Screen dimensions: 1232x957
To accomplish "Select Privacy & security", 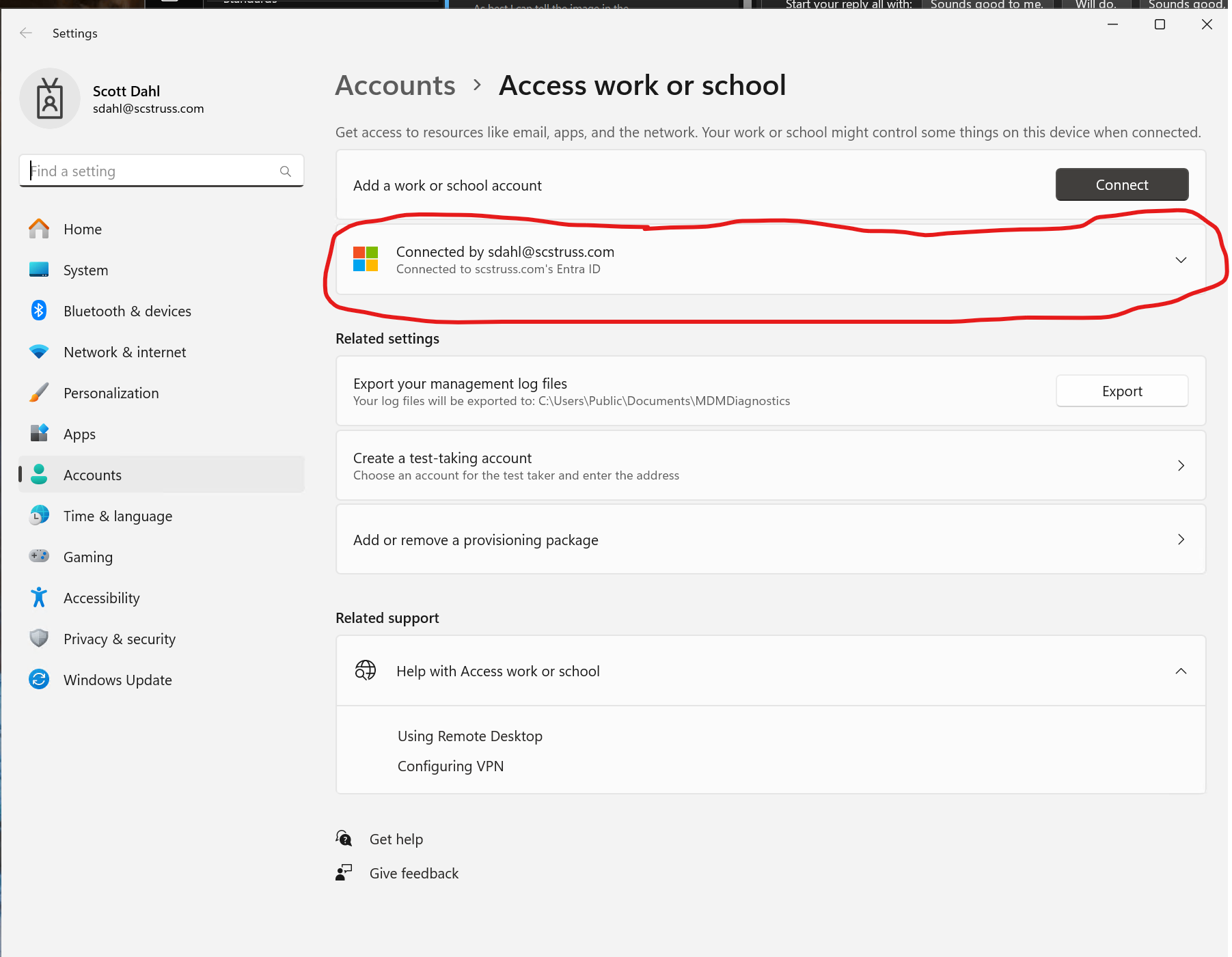I will click(x=161, y=639).
